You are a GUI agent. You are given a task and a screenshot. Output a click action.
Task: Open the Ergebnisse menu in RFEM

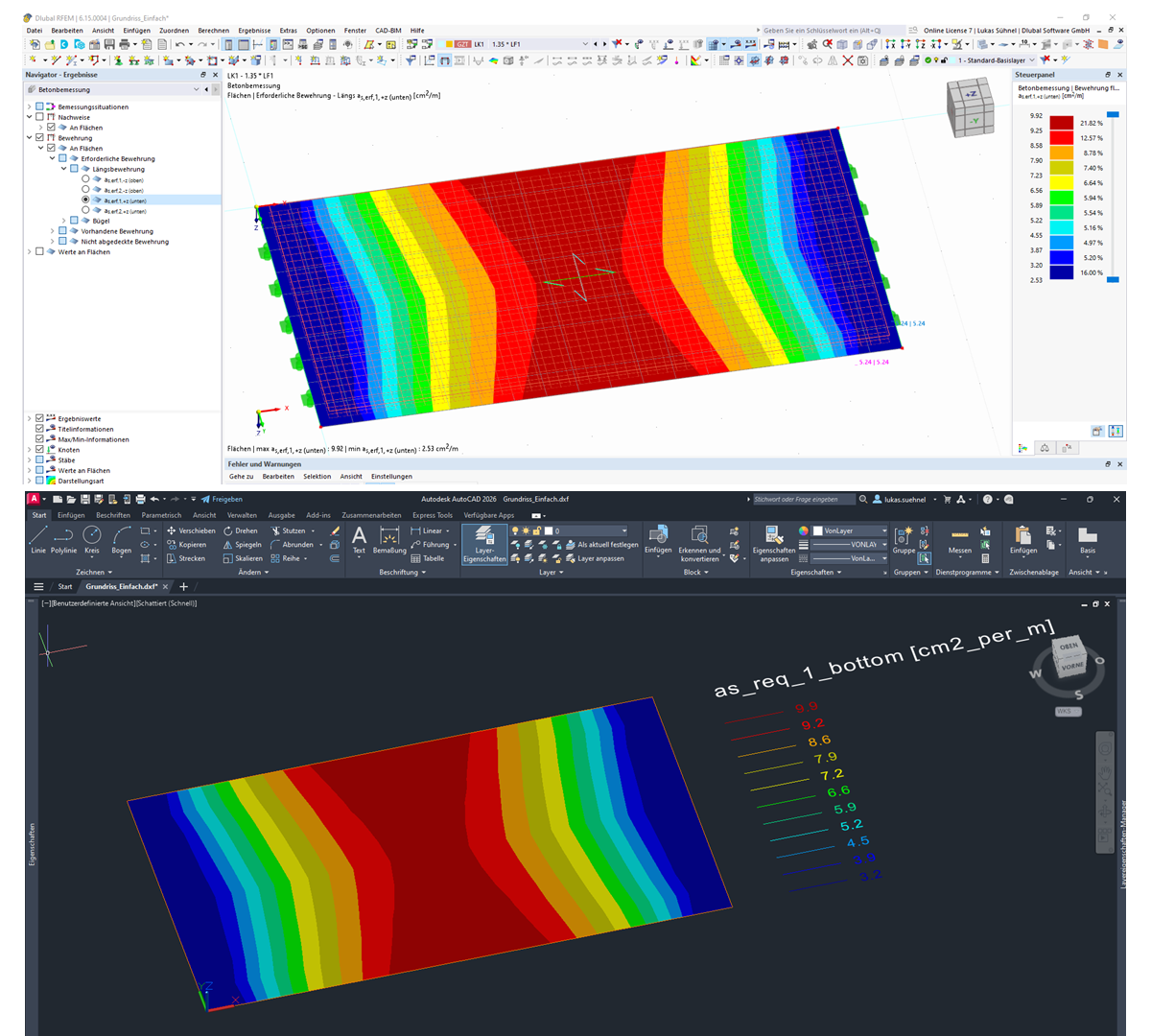pyautogui.click(x=253, y=31)
